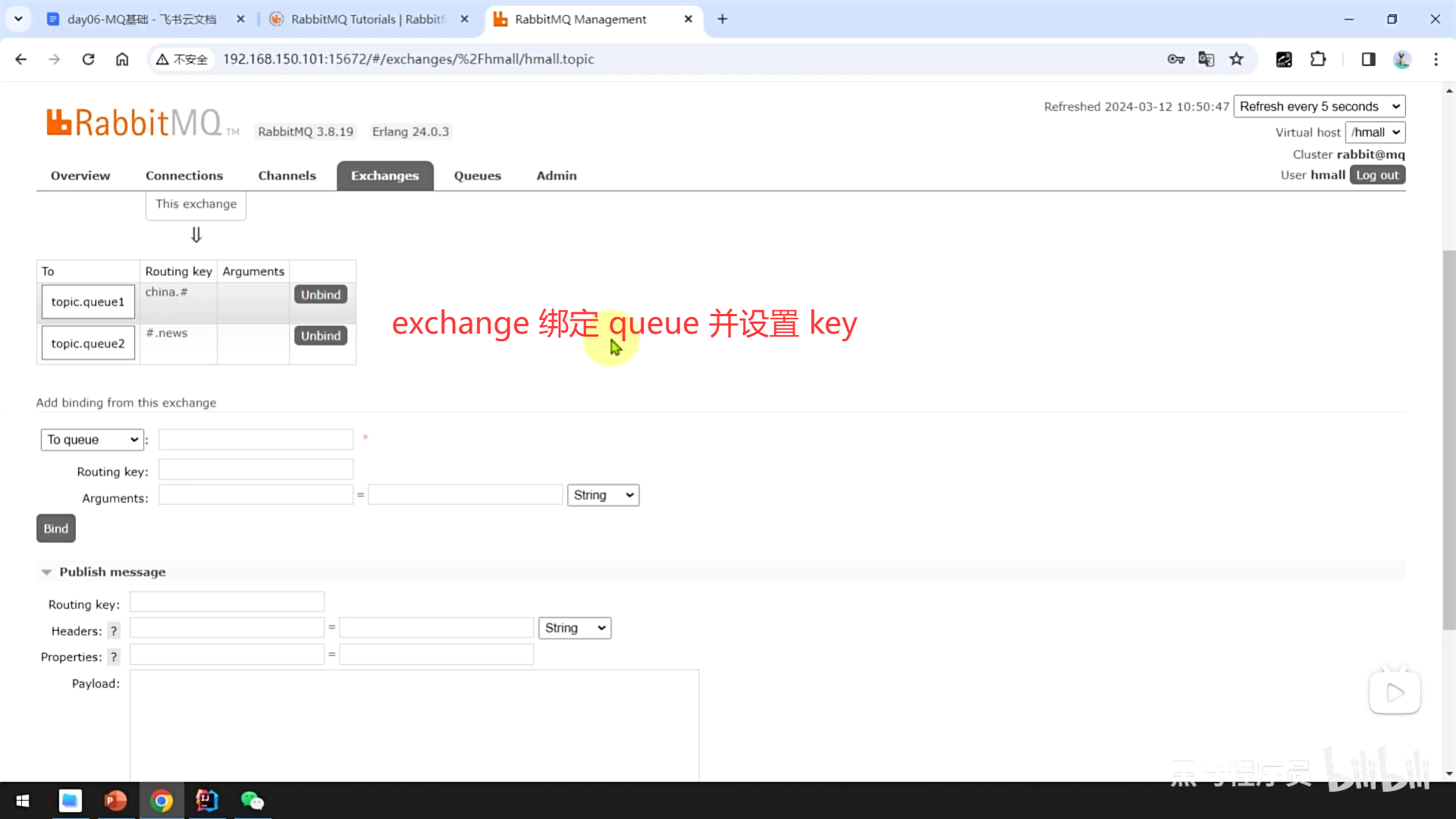This screenshot has width=1456, height=819.
Task: Click the browser home icon
Action: pyautogui.click(x=122, y=59)
